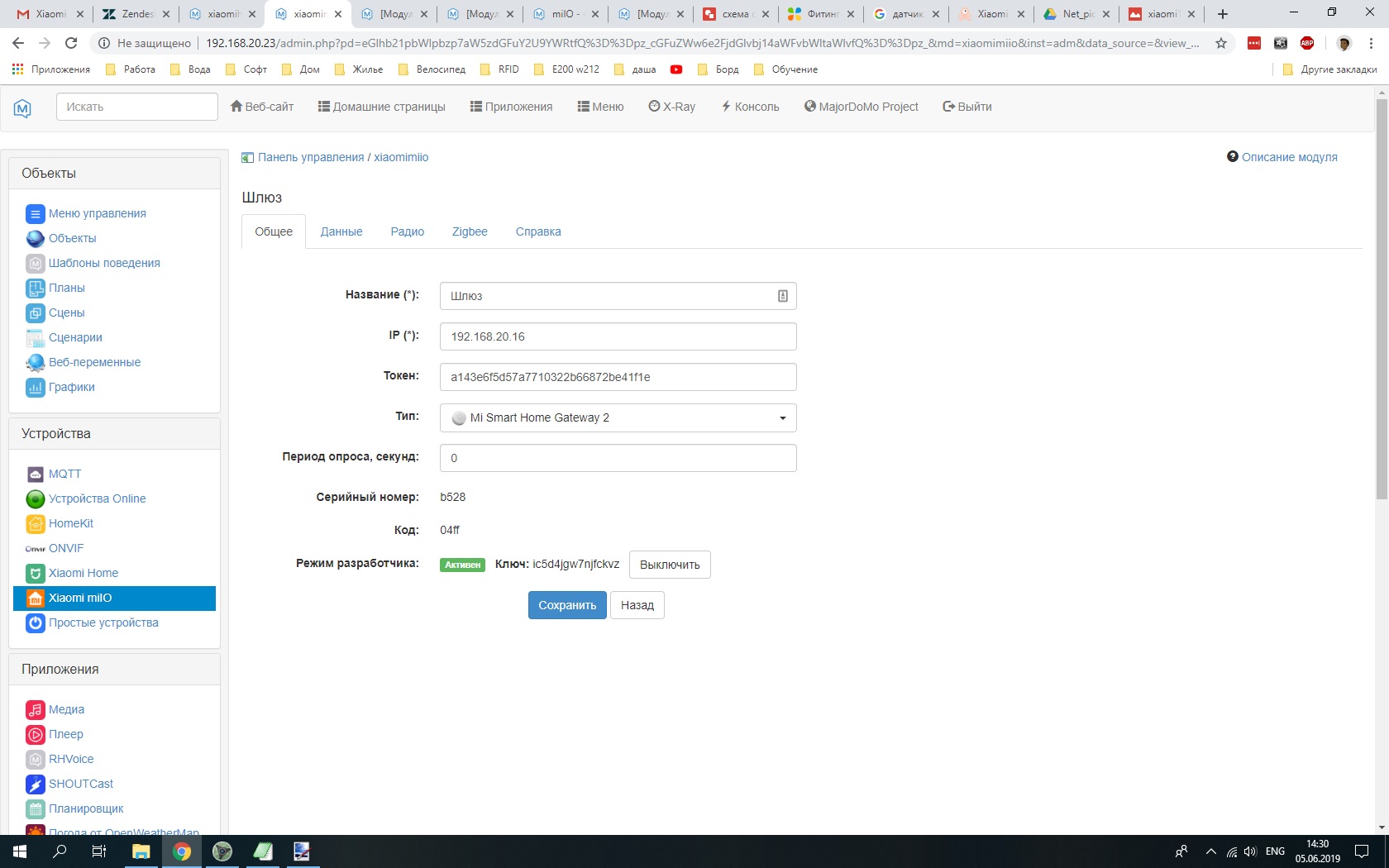The width and height of the screenshot is (1389, 868).
Task: Switch to the Данные tab
Action: pos(341,232)
